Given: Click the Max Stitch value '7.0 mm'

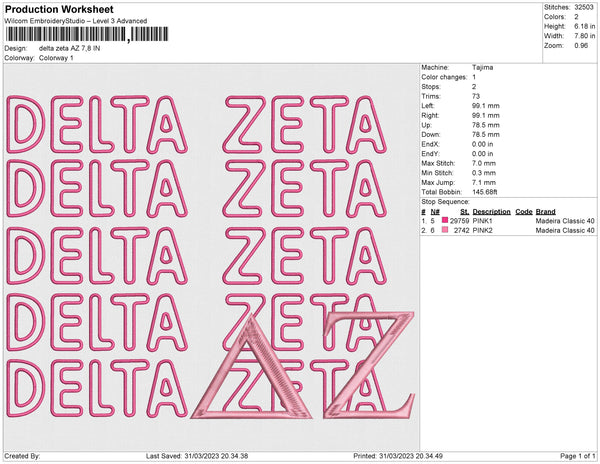Looking at the screenshot, I should coord(484,163).
